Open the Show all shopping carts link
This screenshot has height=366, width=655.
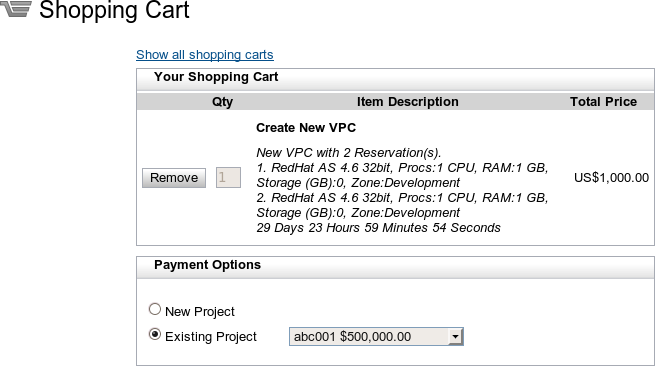[205, 55]
